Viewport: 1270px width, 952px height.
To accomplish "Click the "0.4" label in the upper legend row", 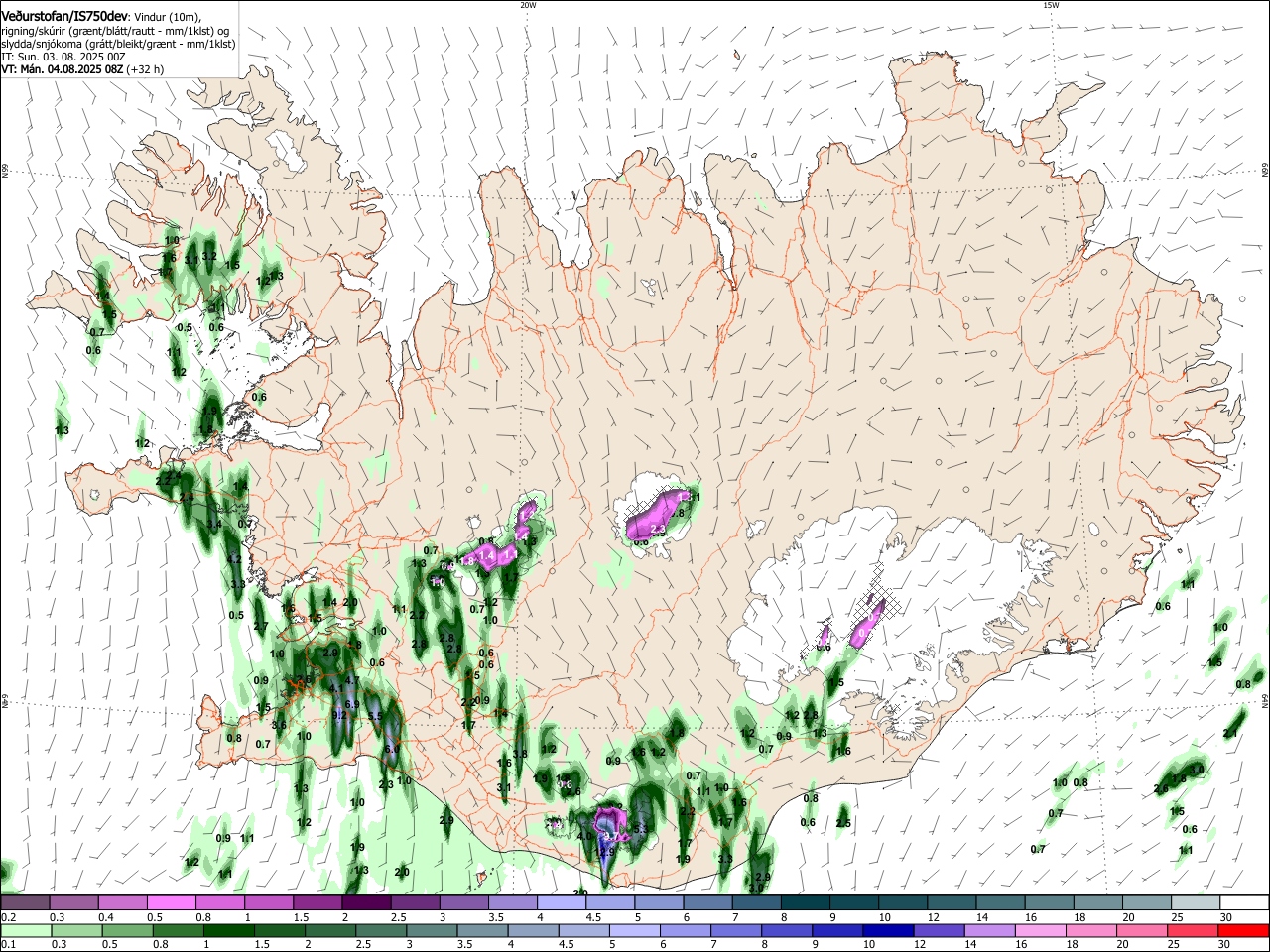I will [106, 917].
